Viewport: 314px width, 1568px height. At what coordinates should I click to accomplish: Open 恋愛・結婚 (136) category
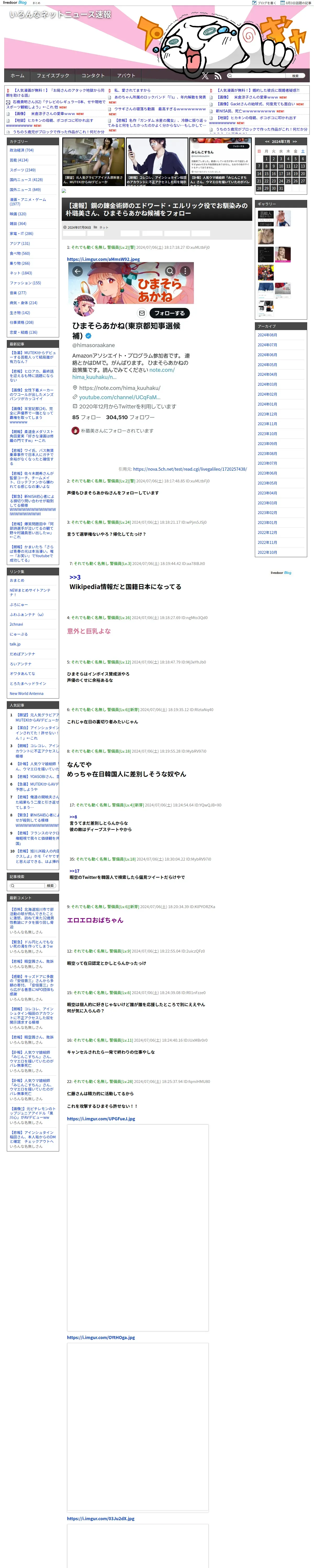pos(23,332)
